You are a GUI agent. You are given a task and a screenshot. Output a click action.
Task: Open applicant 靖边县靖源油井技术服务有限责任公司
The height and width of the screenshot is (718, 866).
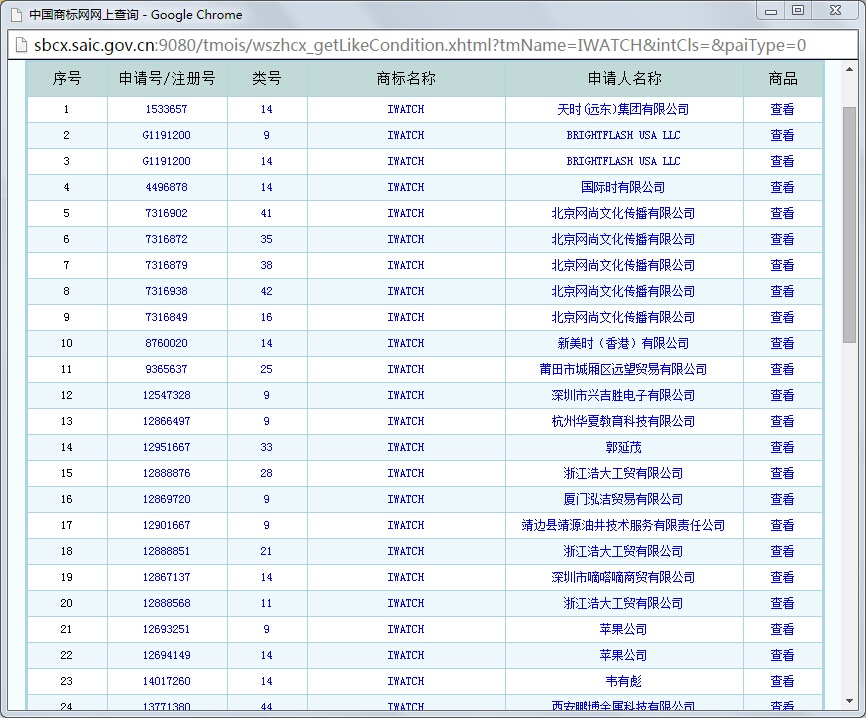(623, 525)
